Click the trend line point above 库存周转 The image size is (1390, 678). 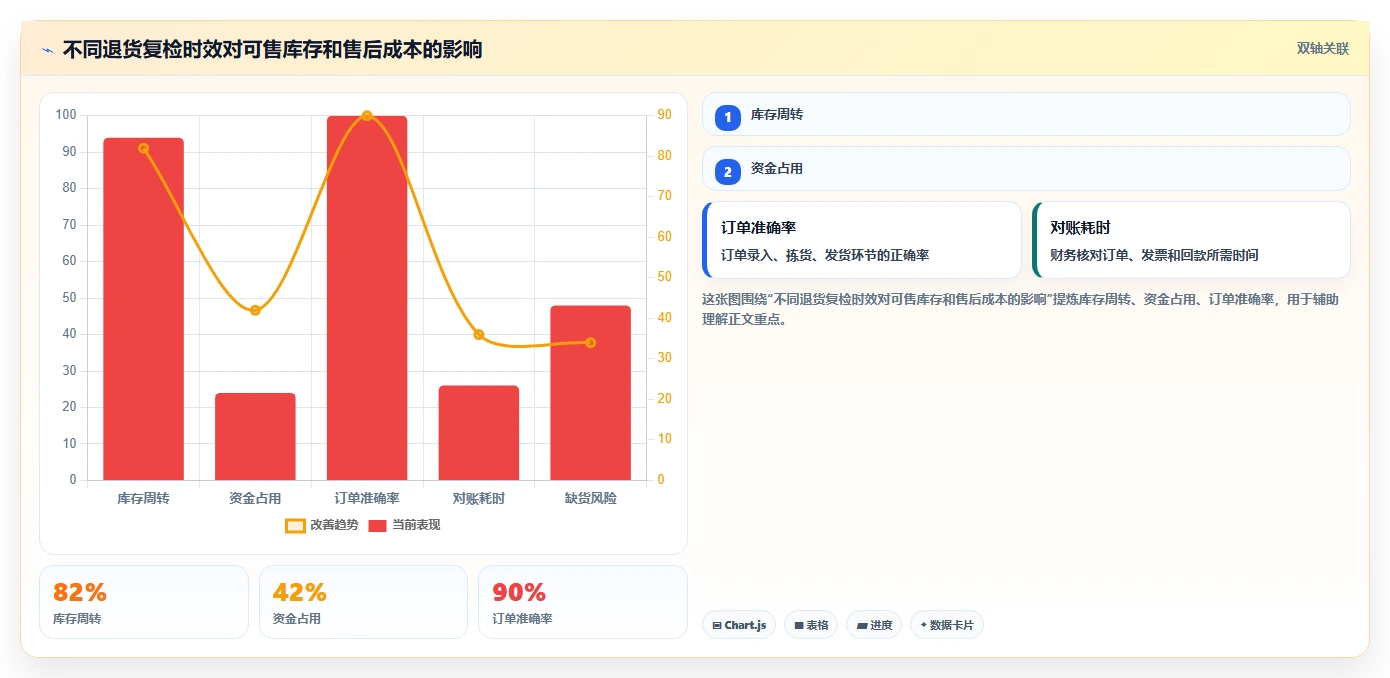[143, 148]
